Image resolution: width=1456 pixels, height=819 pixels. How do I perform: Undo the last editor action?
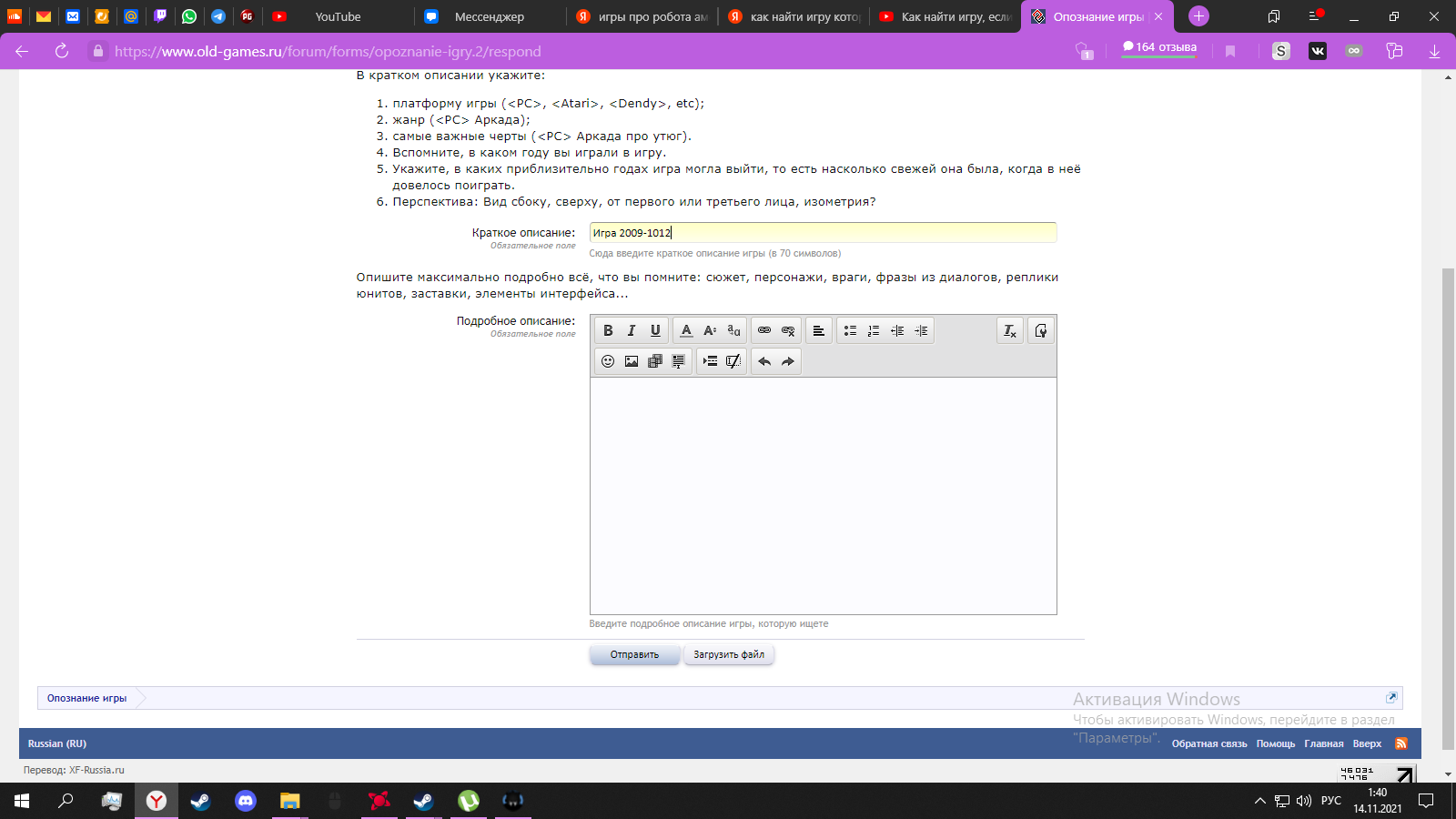tap(764, 361)
